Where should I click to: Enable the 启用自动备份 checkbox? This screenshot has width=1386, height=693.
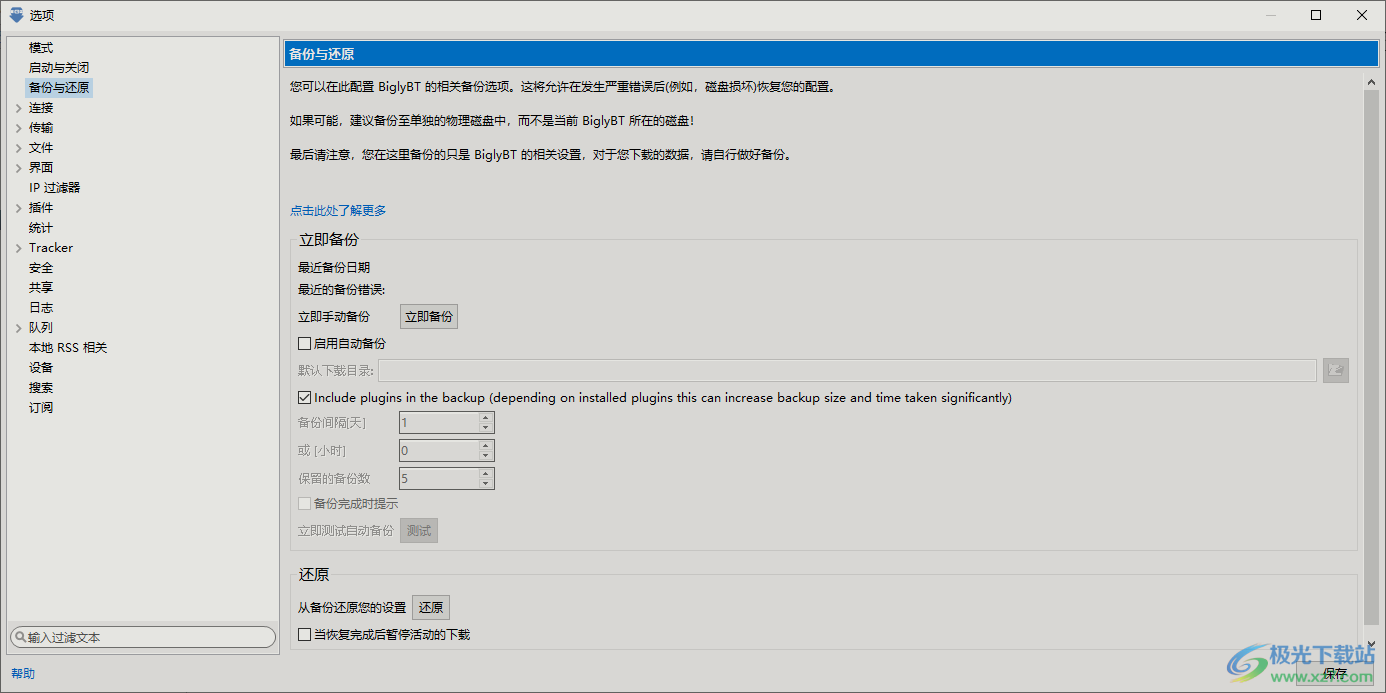click(305, 343)
